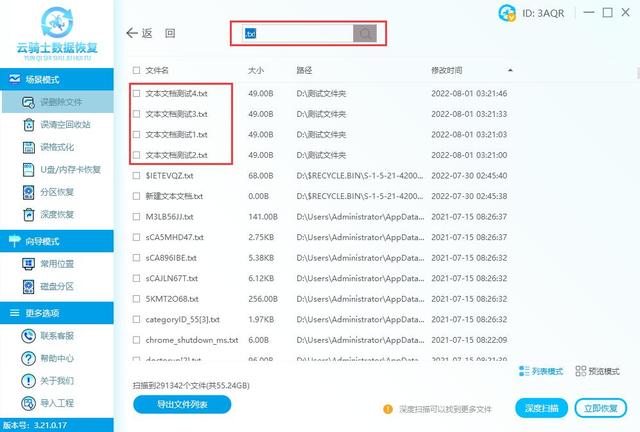Select the categoryID_55[3].txt file name

click(x=182, y=319)
